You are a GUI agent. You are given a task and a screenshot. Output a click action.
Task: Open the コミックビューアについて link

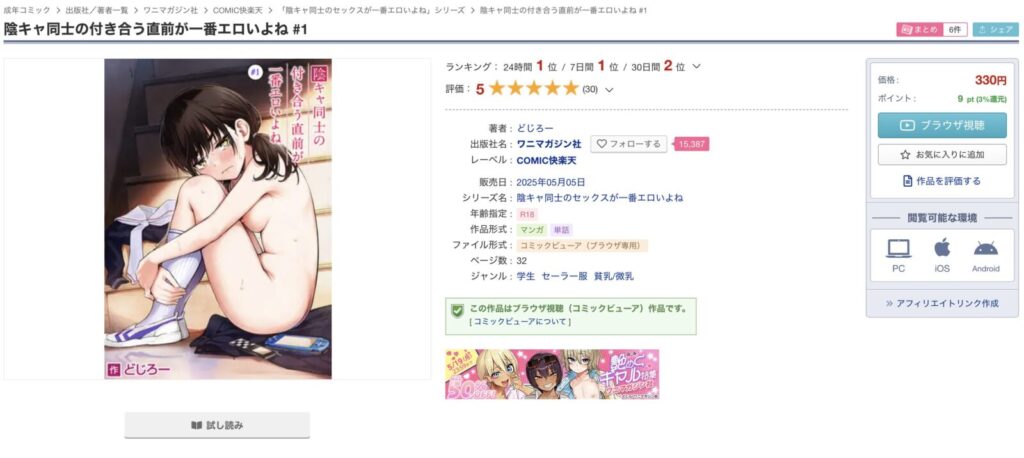coord(520,321)
